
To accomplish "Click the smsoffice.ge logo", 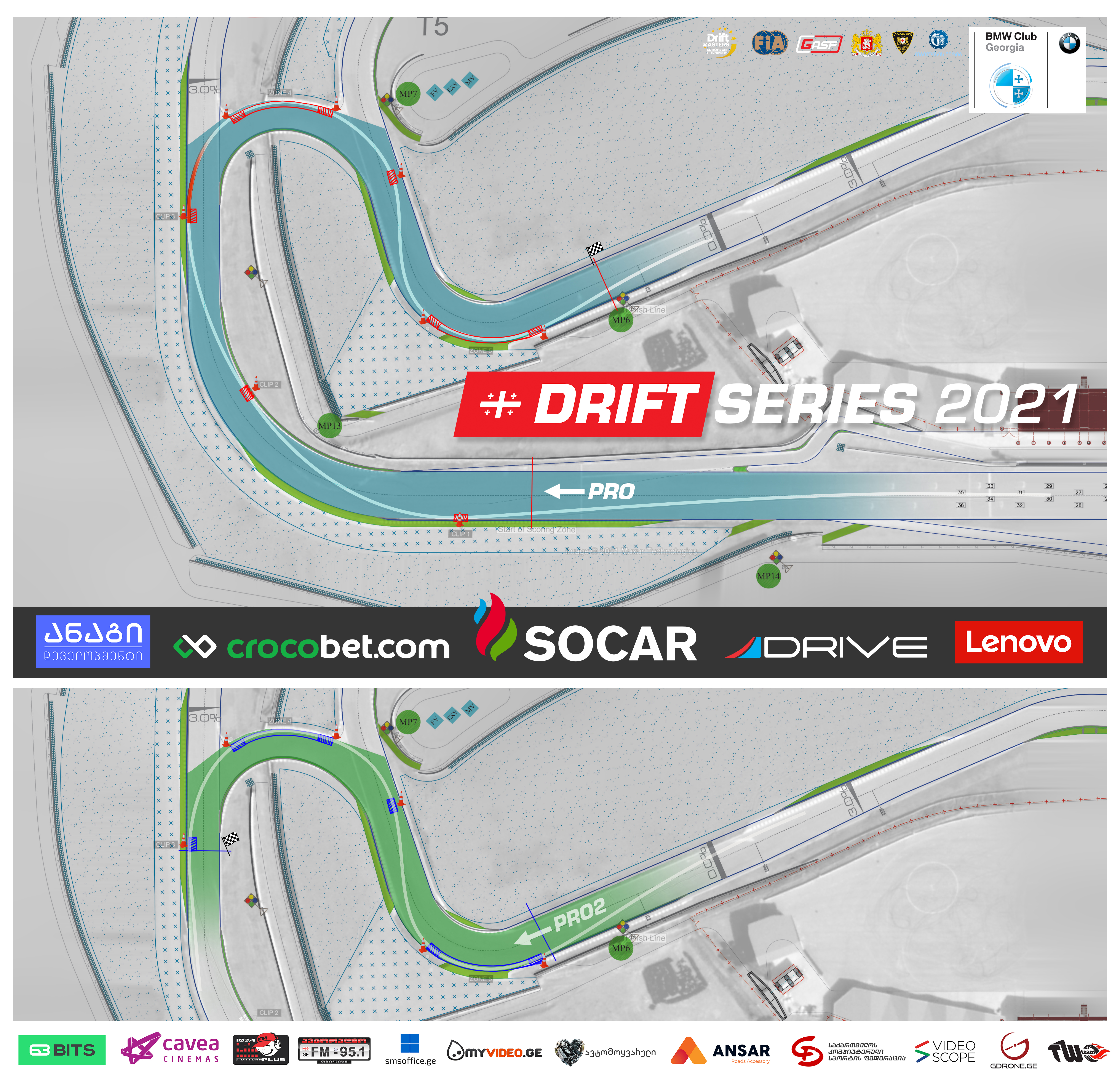I will 410,1050.
